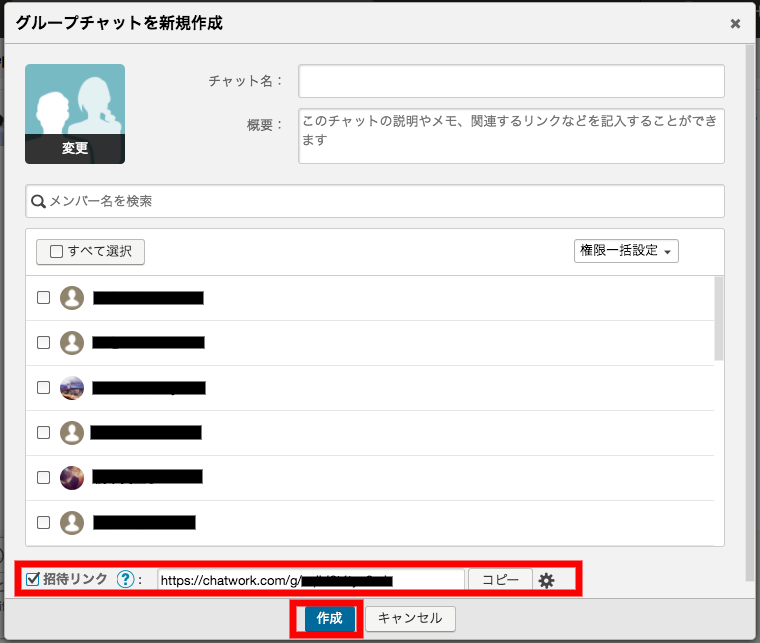Click the invite link help question icon
Image resolution: width=760 pixels, height=643 pixels.
[x=125, y=580]
